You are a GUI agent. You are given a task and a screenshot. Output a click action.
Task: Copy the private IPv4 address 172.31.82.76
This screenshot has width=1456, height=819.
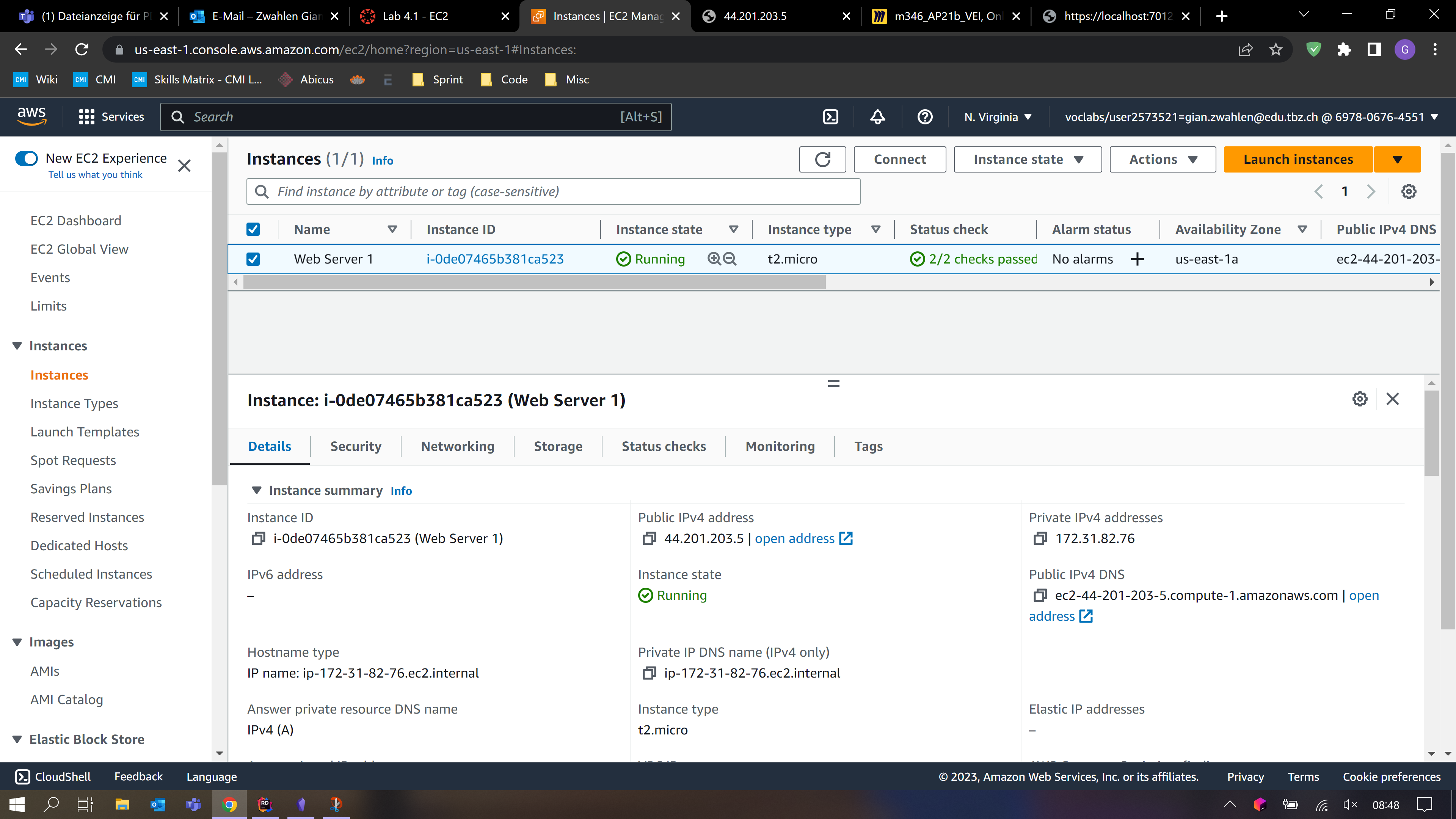1039,539
